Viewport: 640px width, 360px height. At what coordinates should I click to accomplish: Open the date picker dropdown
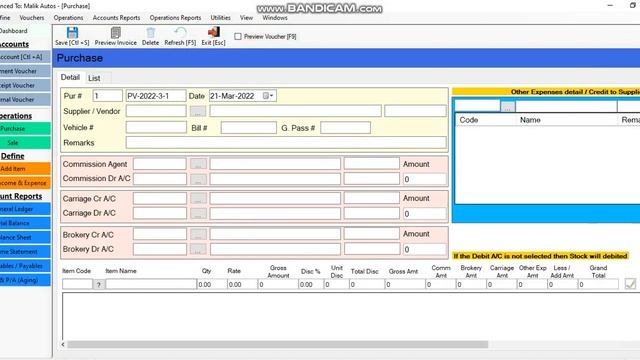(x=269, y=96)
